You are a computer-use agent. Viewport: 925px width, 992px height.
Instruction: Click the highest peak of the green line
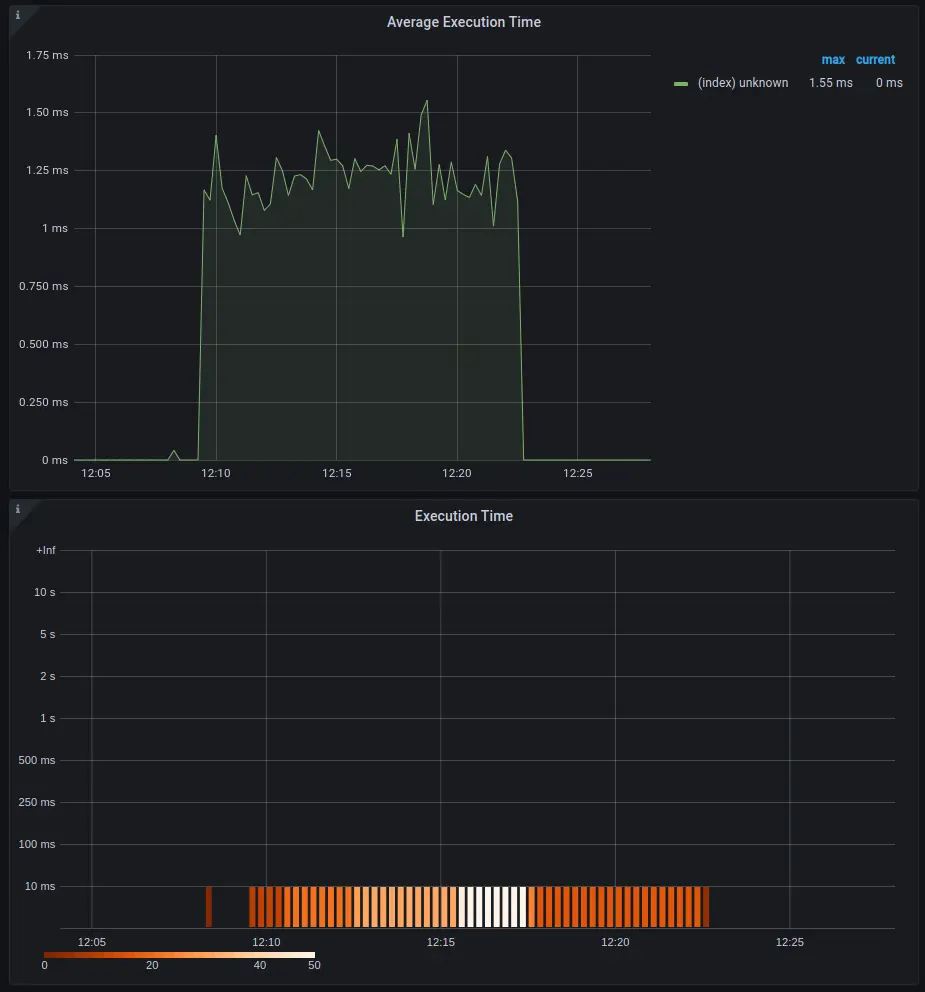[427, 101]
